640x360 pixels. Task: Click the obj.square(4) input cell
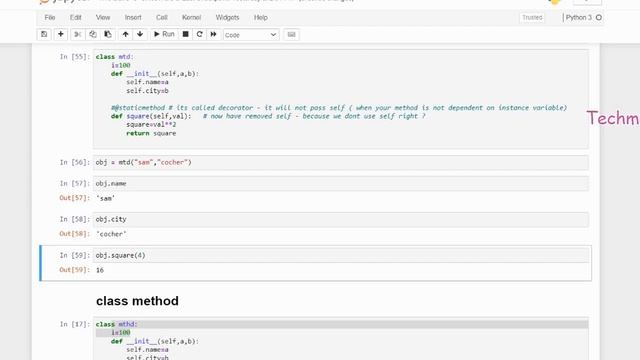coord(340,255)
